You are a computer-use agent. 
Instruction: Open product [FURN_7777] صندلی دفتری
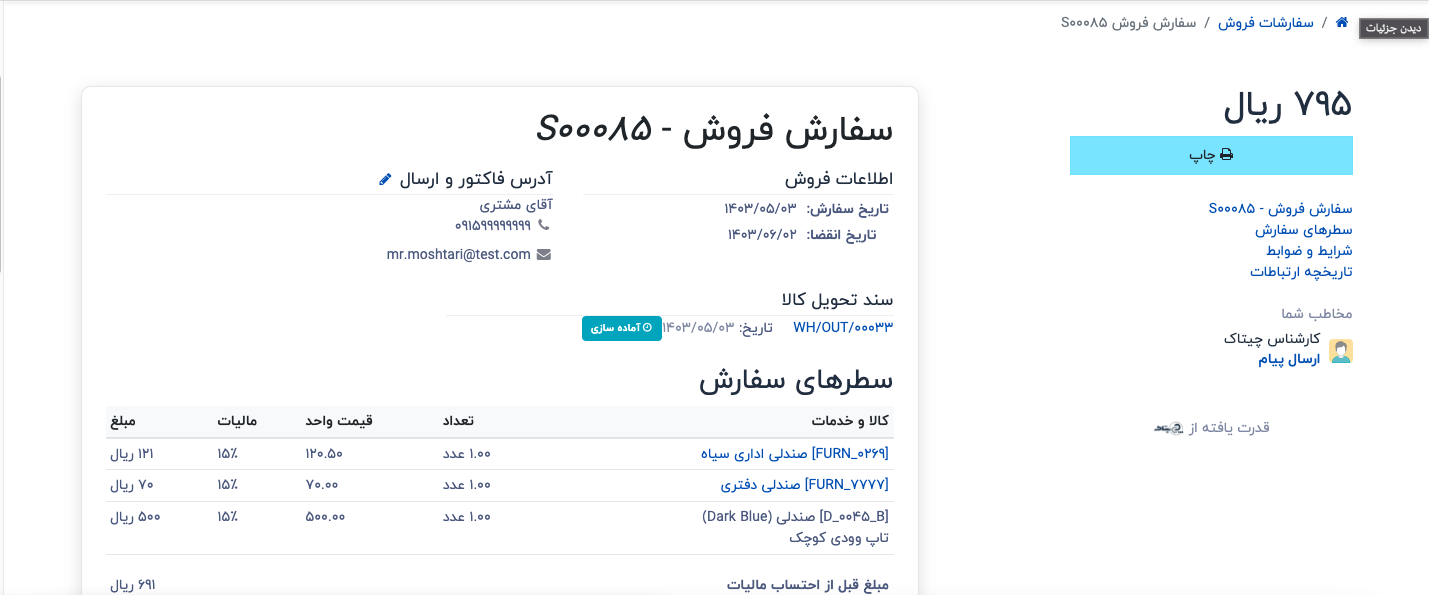[804, 485]
